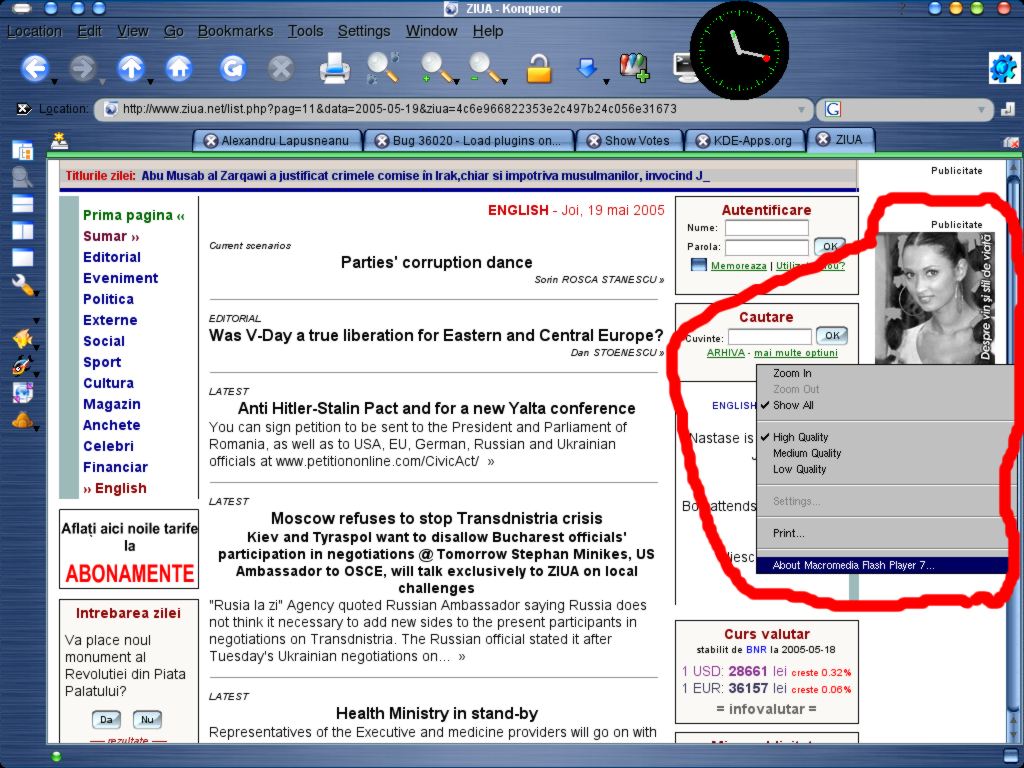Image resolution: width=1024 pixels, height=768 pixels.
Task: Click the yellow fish Babelfish icon
Action: [22, 338]
